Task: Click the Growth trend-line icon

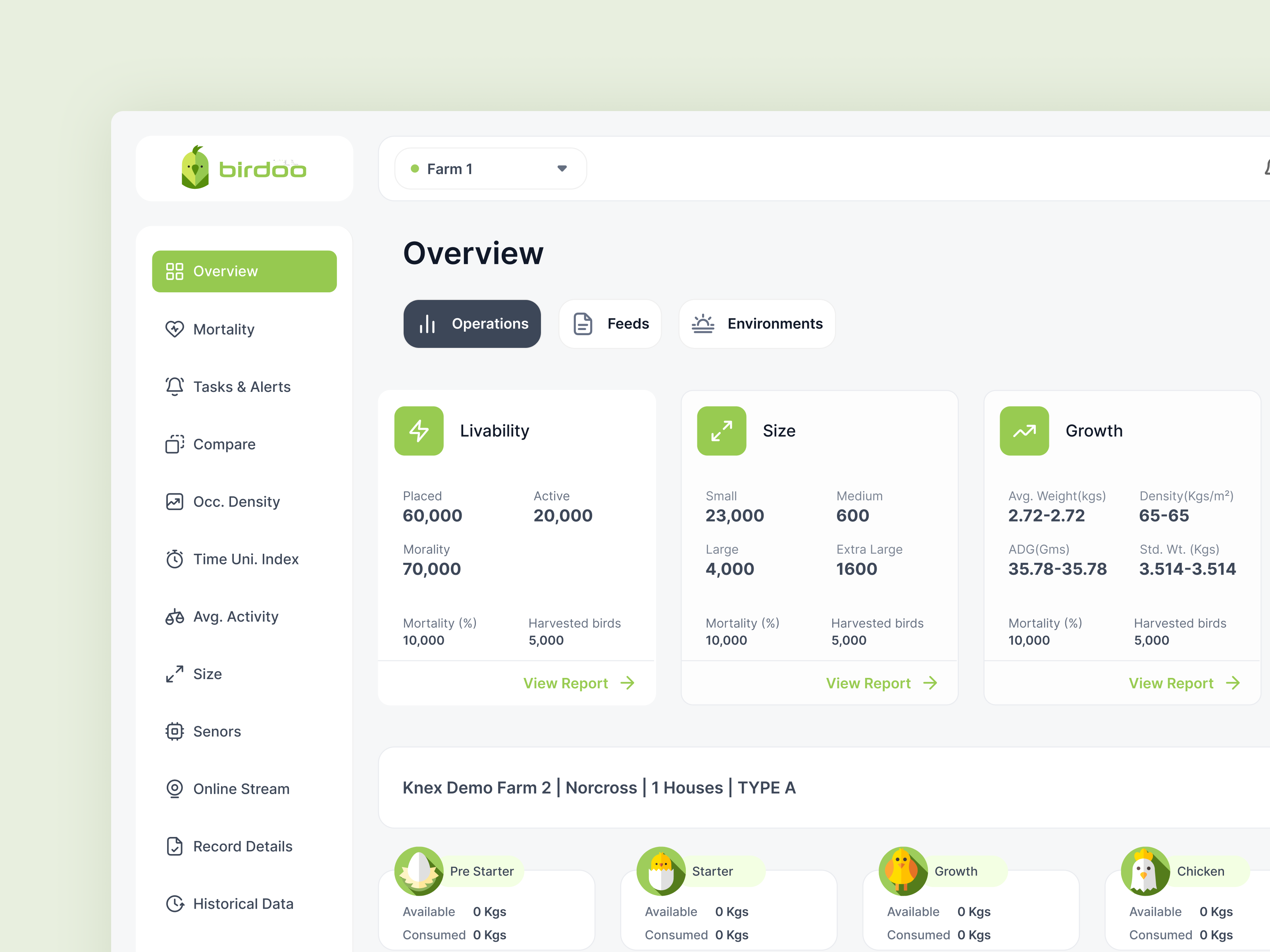Action: [x=1024, y=431]
